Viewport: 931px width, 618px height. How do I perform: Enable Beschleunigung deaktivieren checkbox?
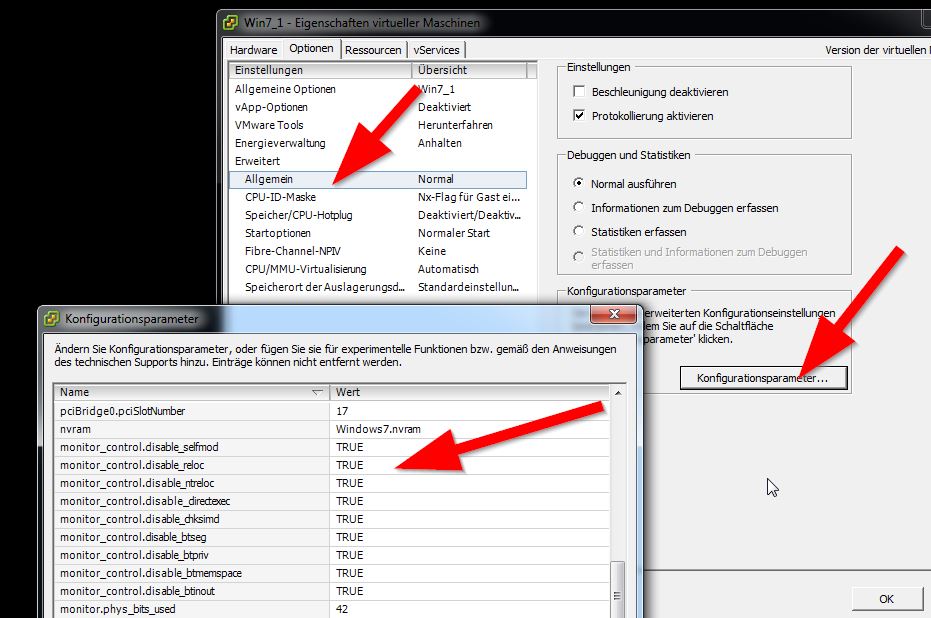point(579,91)
